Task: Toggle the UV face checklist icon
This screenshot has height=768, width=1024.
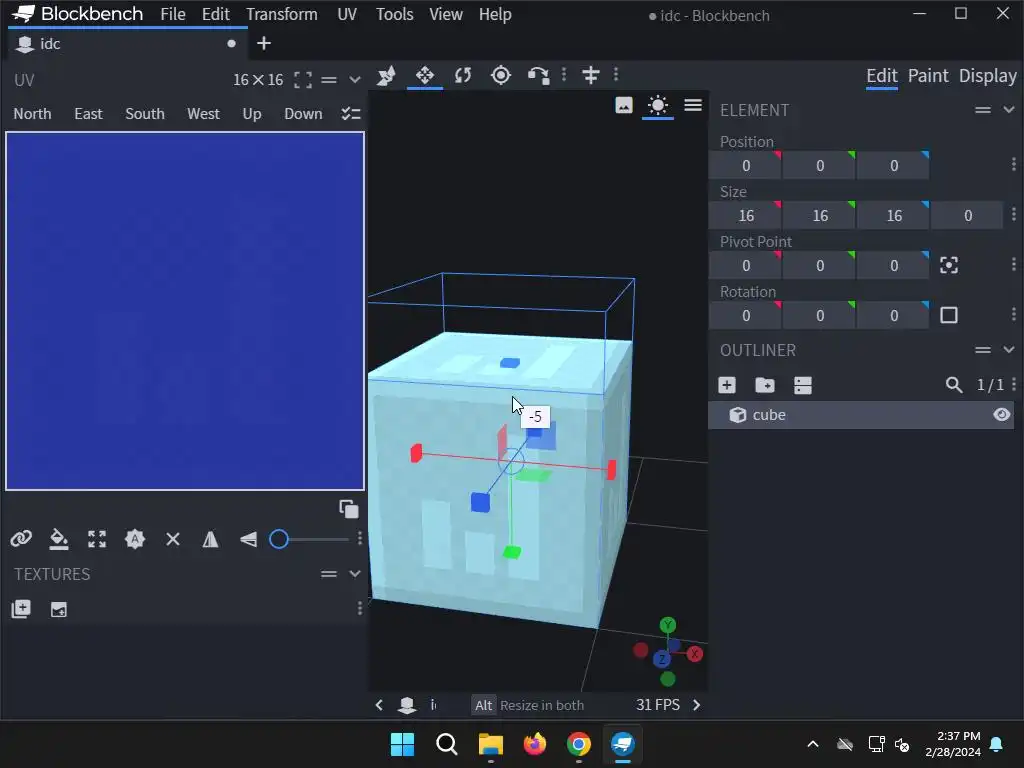Action: click(351, 114)
